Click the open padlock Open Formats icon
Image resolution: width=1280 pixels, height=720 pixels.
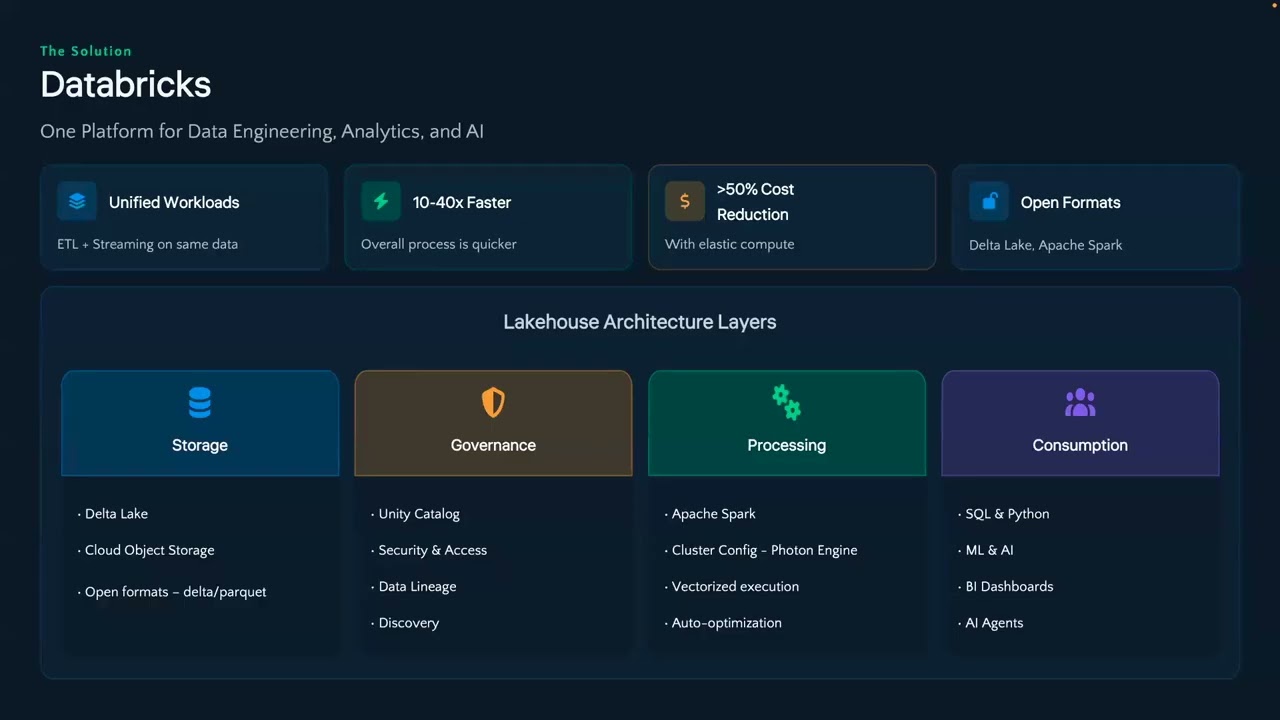coord(989,201)
